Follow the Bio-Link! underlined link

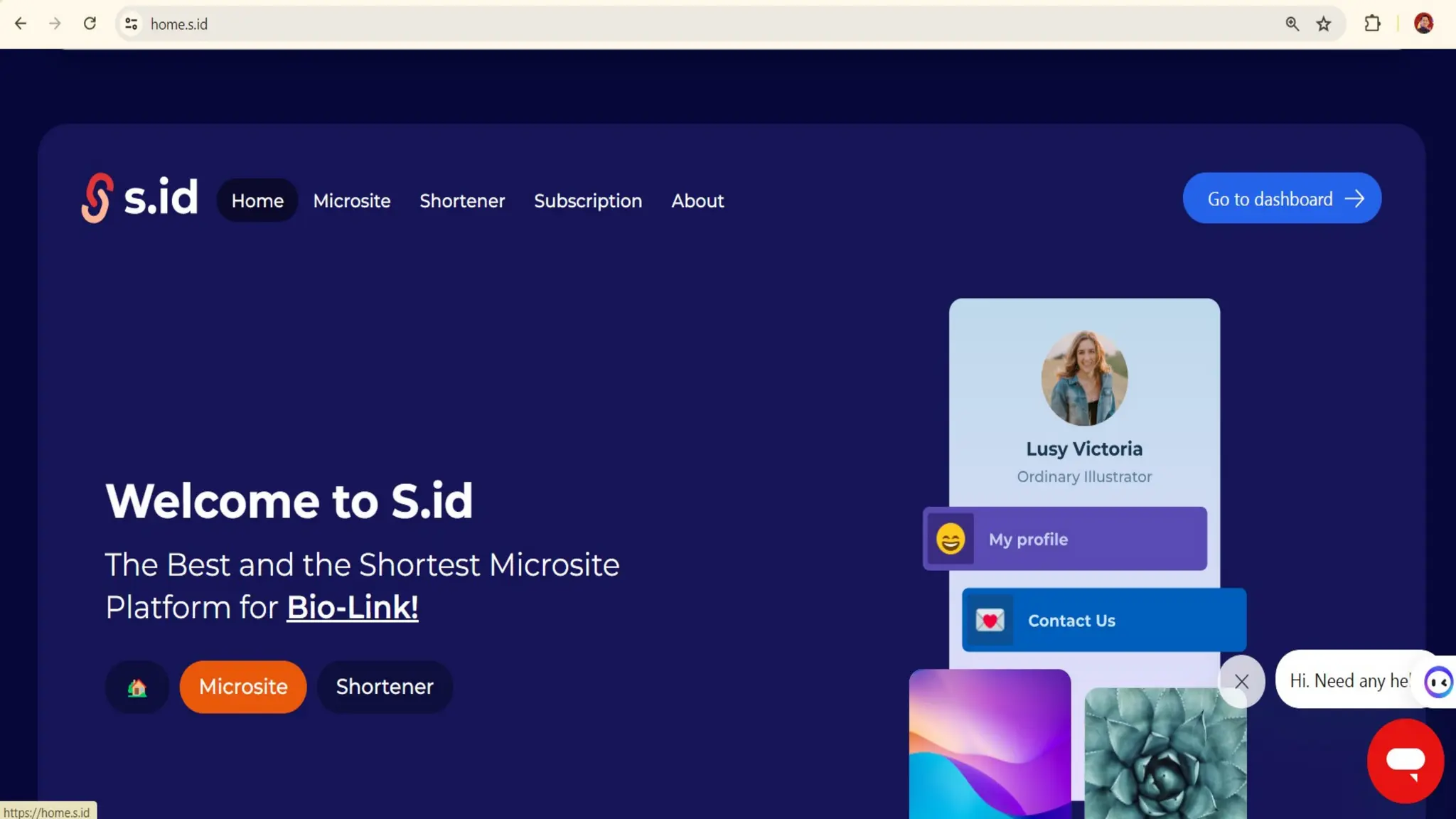[x=353, y=607]
